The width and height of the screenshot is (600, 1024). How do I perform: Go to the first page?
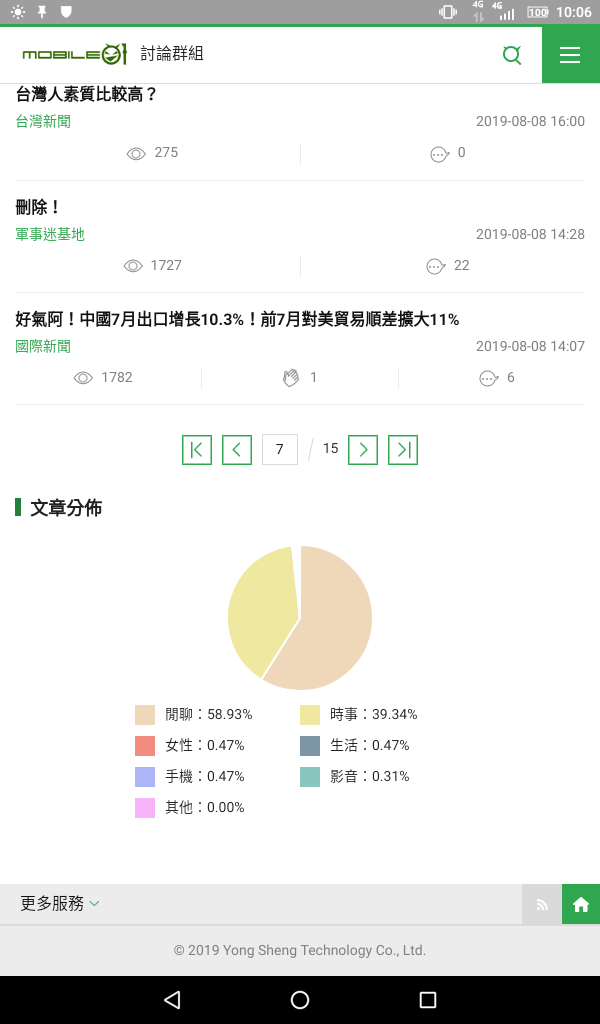197,450
